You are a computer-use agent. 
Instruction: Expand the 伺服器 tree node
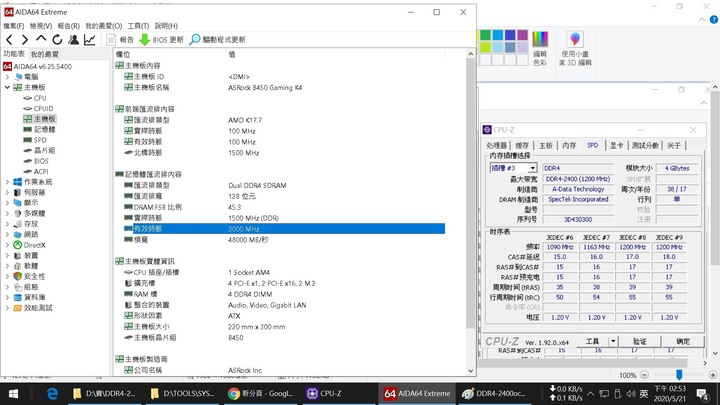coord(7,192)
